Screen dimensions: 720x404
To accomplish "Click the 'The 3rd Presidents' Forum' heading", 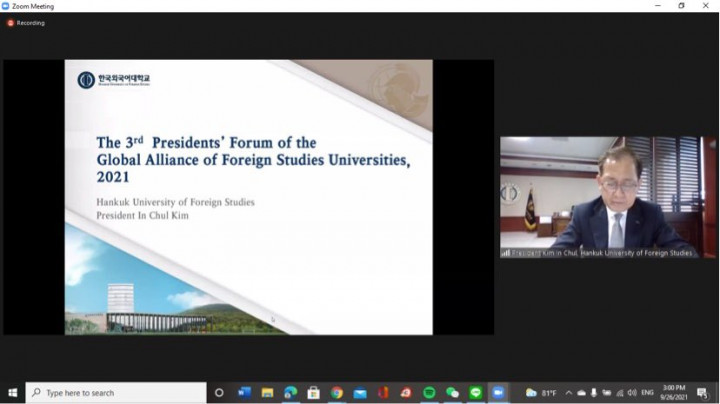I will click(206, 143).
